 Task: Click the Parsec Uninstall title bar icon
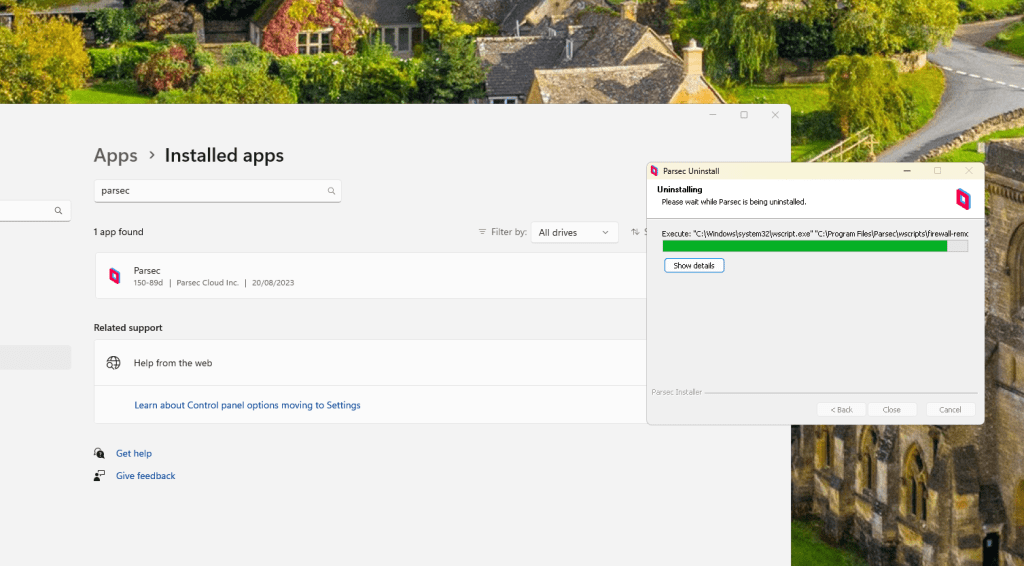[654, 170]
